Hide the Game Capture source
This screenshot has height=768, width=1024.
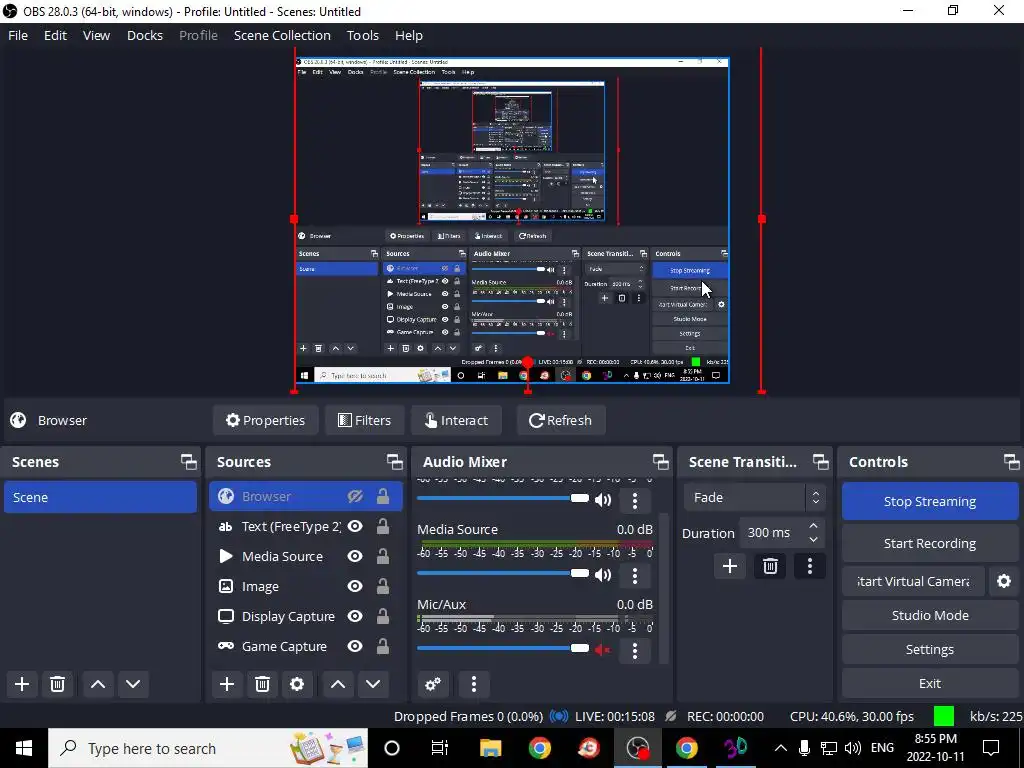click(x=355, y=647)
